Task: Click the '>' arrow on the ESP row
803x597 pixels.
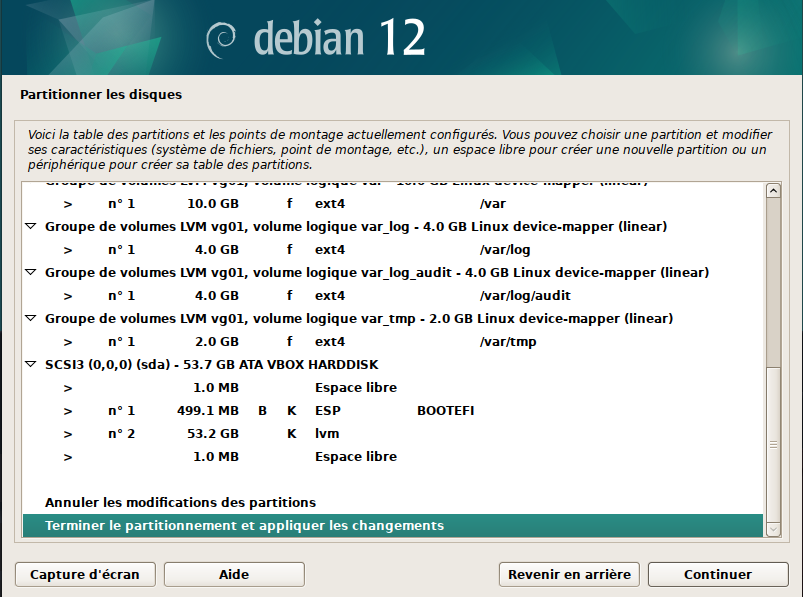Action: click(68, 411)
